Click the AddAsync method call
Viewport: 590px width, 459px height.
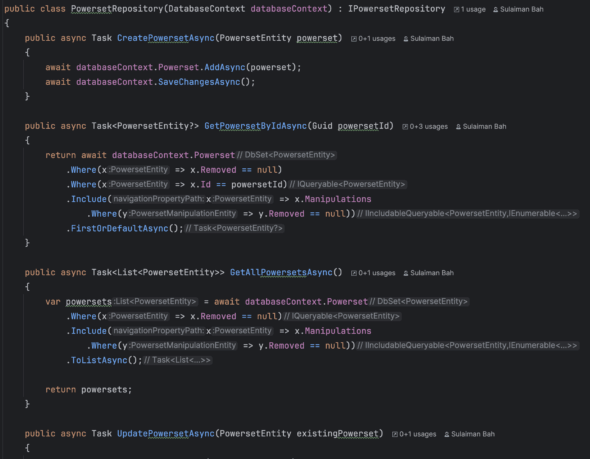point(225,67)
